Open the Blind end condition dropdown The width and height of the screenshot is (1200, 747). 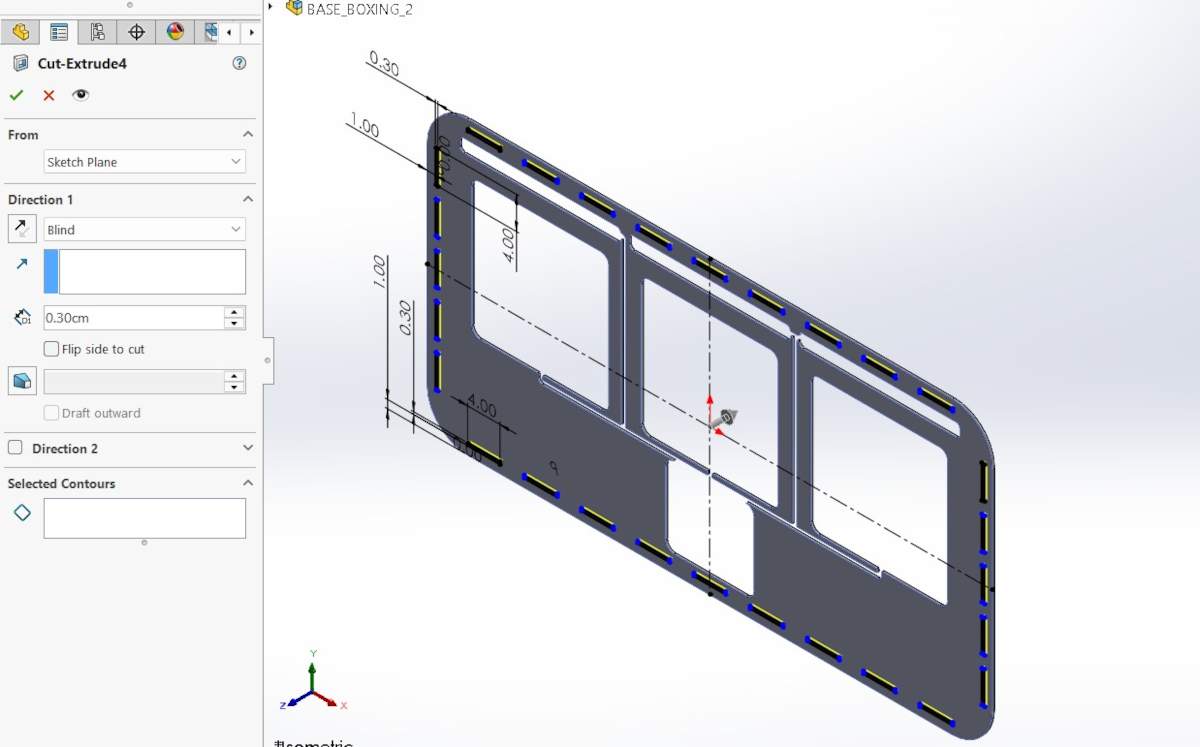145,230
